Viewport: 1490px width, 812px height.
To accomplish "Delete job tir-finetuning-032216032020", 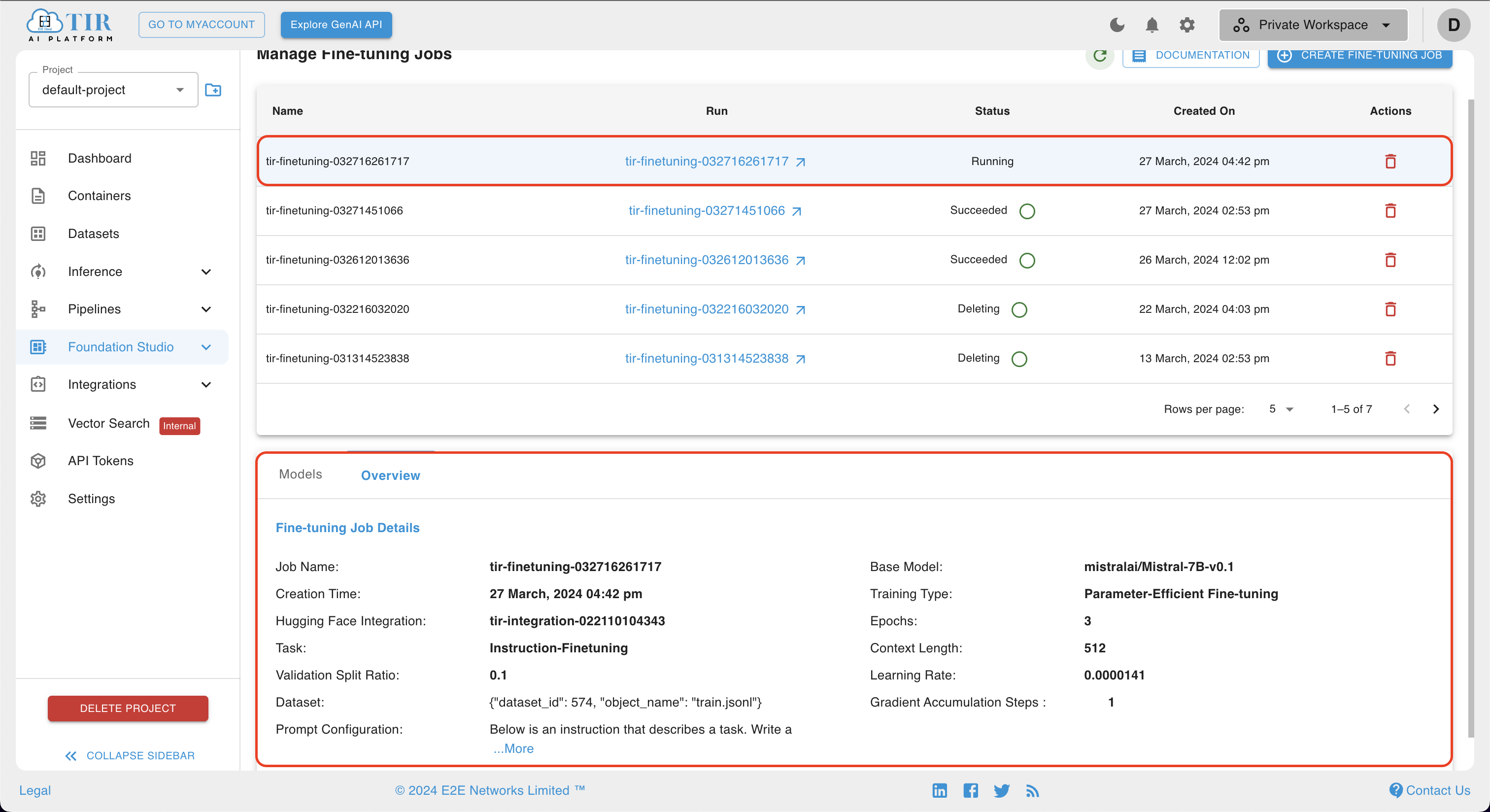I will point(1390,309).
